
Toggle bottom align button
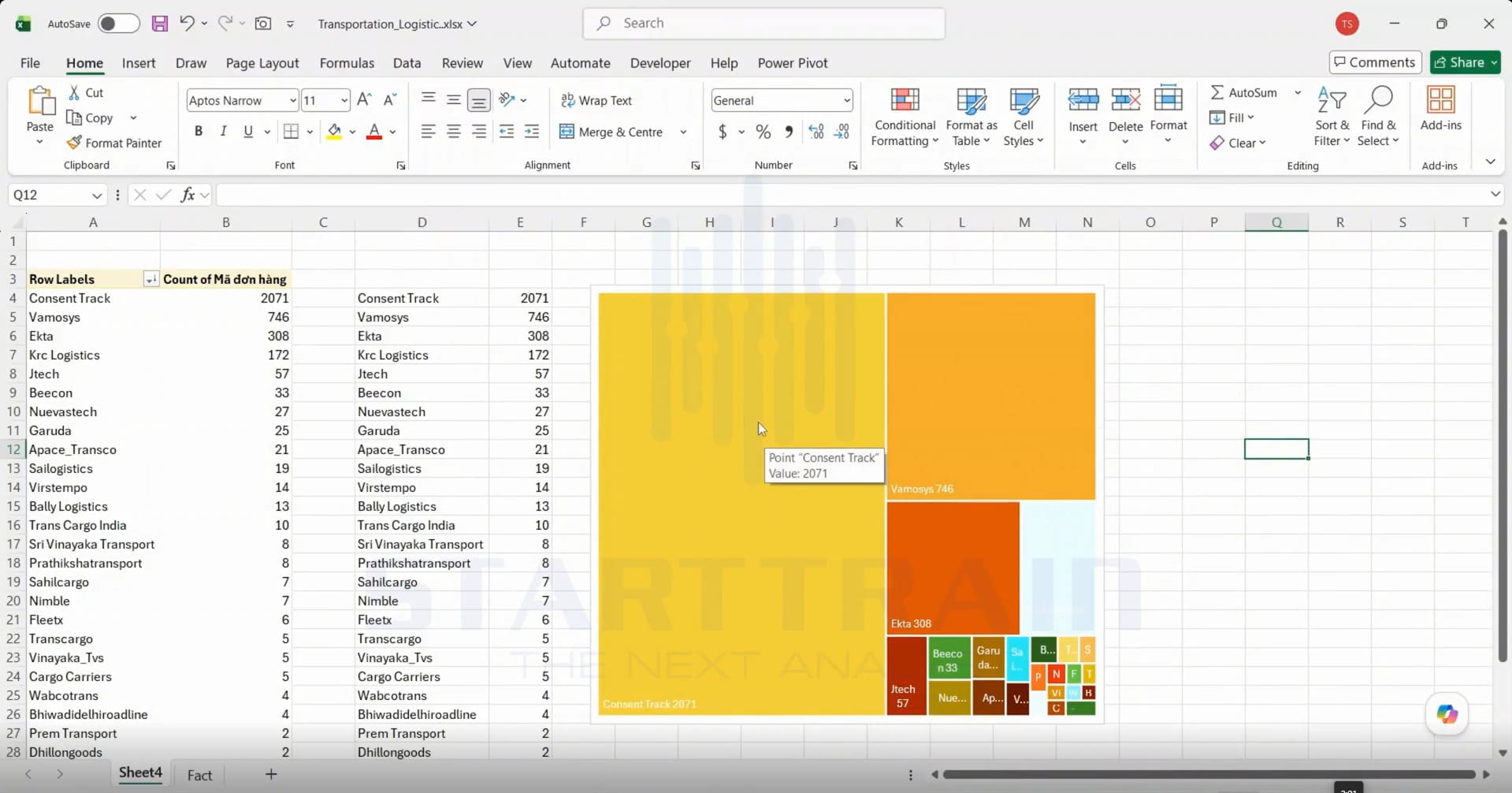[x=478, y=100]
